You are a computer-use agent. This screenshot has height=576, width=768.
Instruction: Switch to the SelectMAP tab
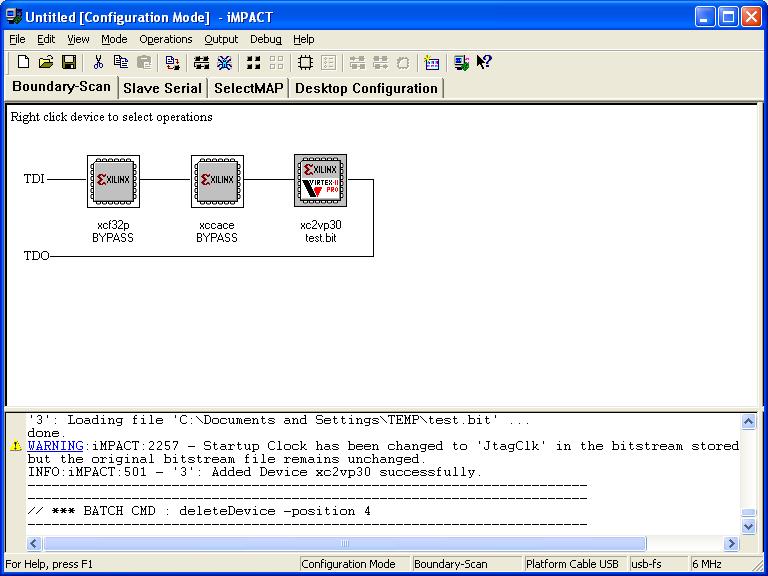coord(249,88)
